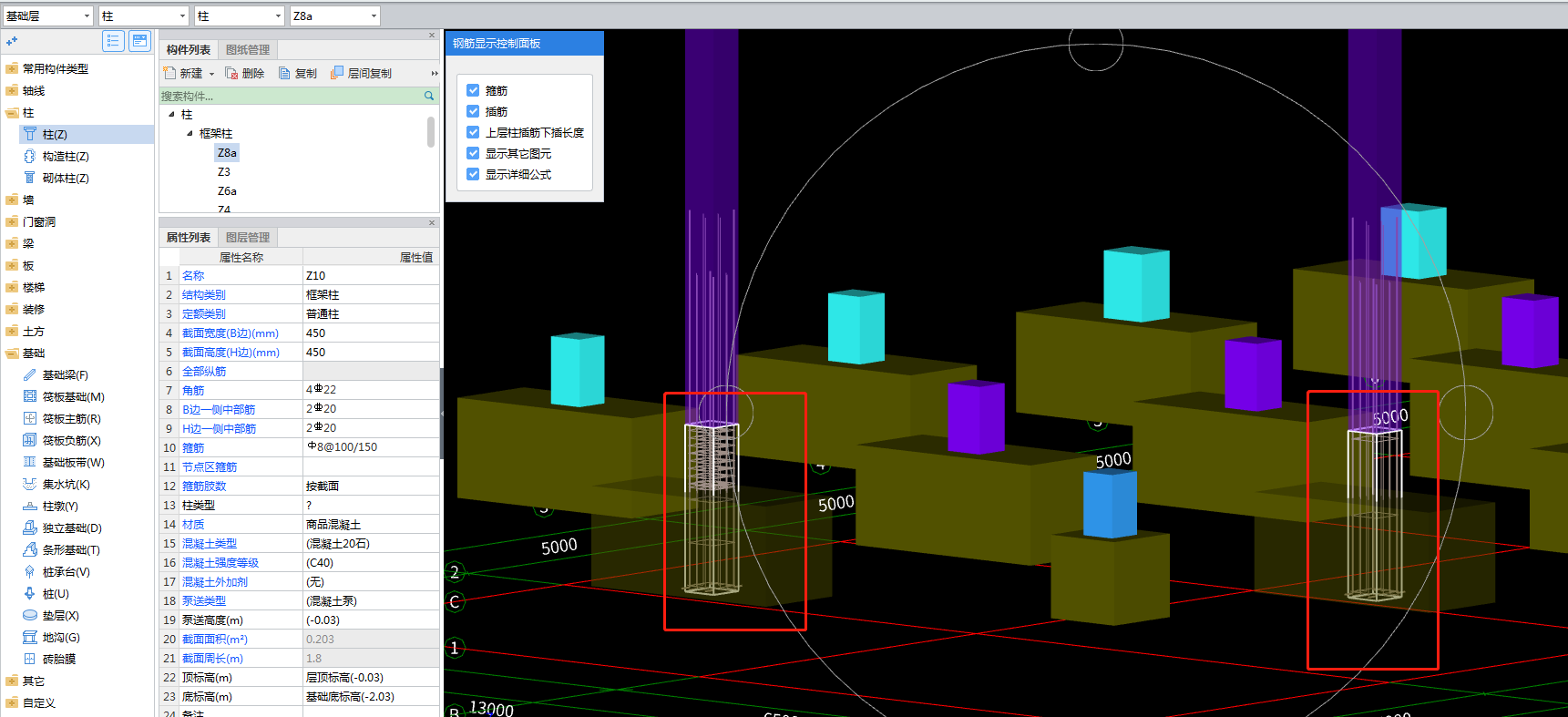Choose the 集水坑(K) sump icon
The image size is (1568, 717).
(x=30, y=484)
